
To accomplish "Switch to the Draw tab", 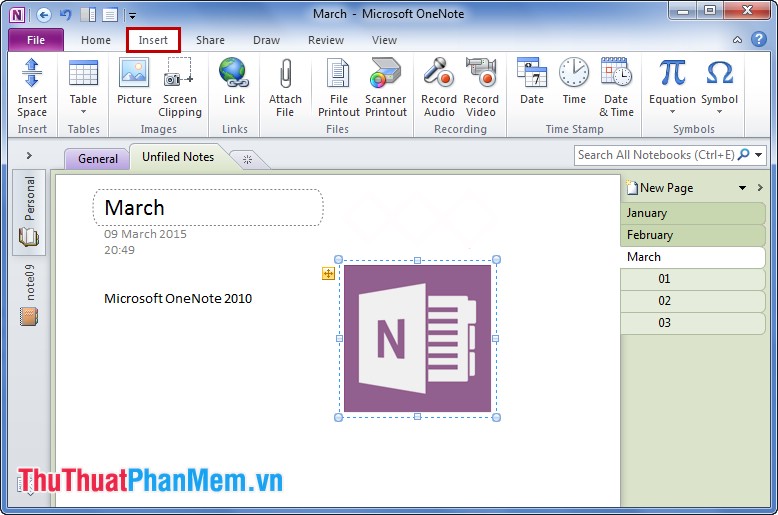I will tap(266, 40).
